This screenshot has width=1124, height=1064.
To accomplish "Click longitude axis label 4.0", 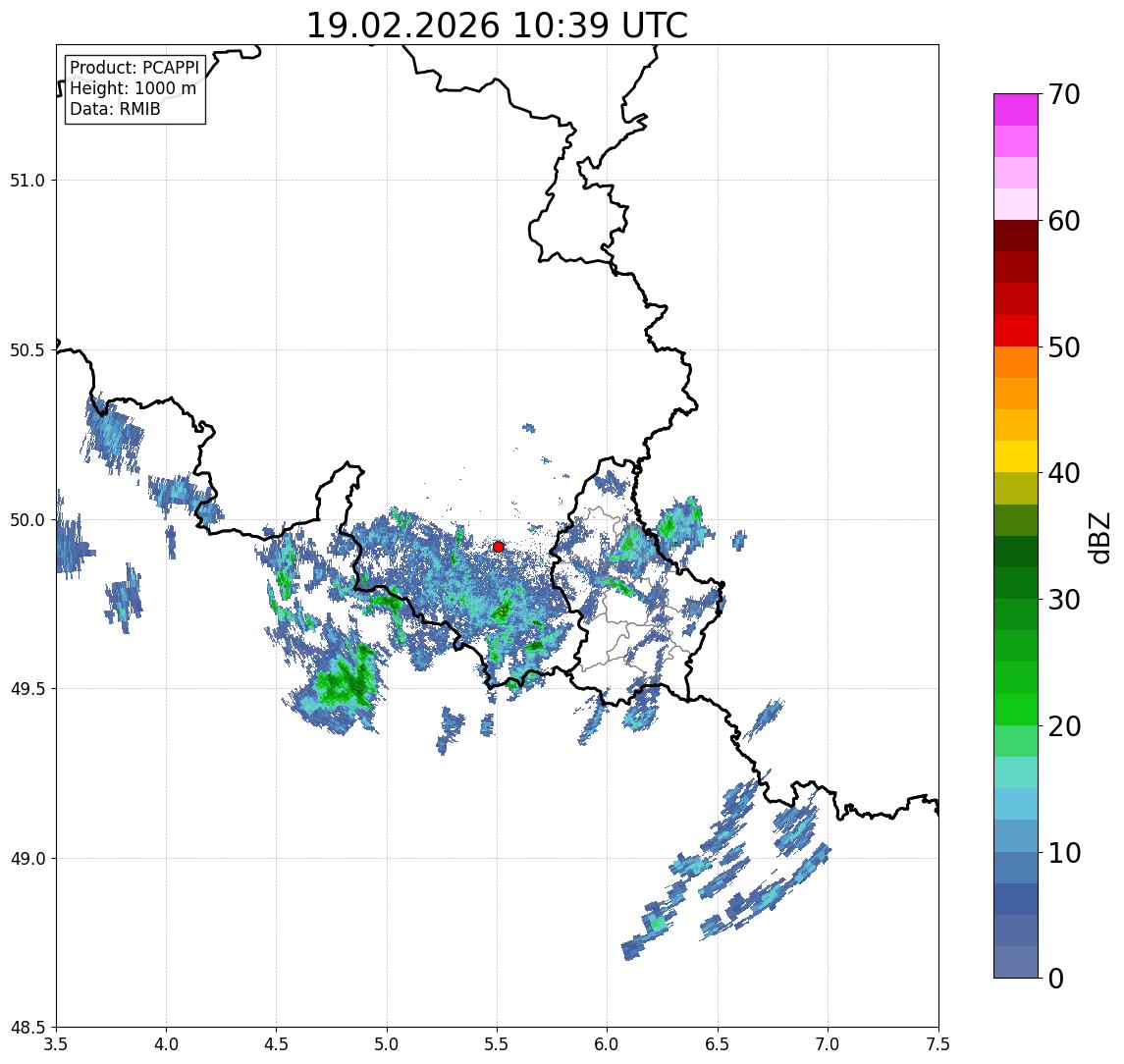I will coord(166,1043).
